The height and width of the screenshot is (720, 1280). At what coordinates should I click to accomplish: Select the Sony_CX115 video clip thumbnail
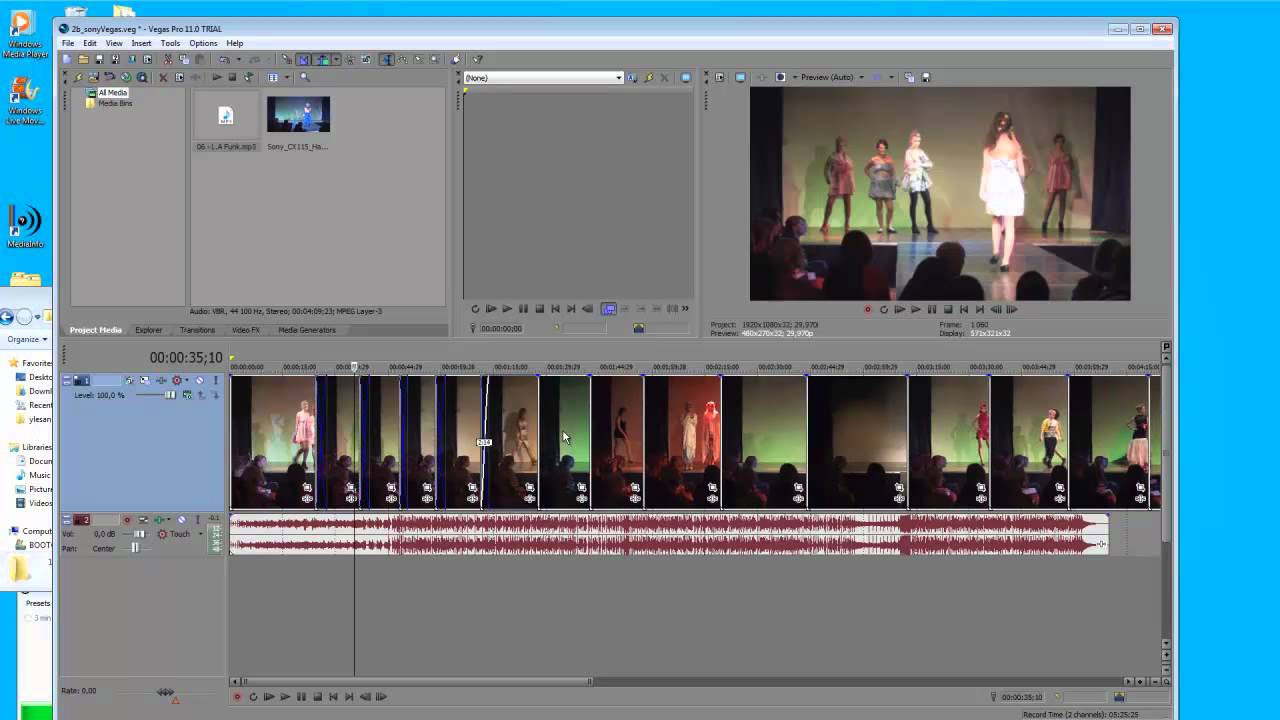coord(298,115)
